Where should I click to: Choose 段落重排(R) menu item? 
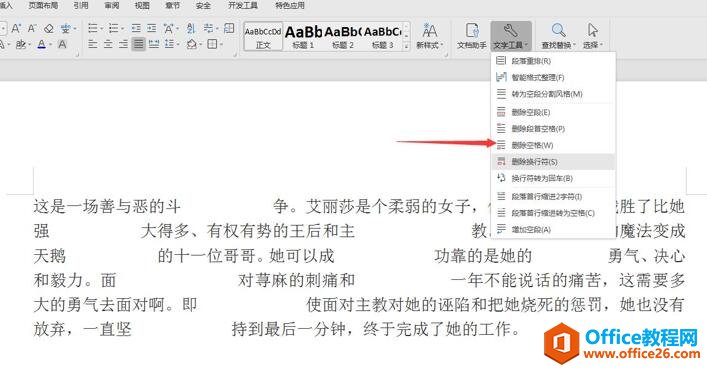pyautogui.click(x=553, y=60)
